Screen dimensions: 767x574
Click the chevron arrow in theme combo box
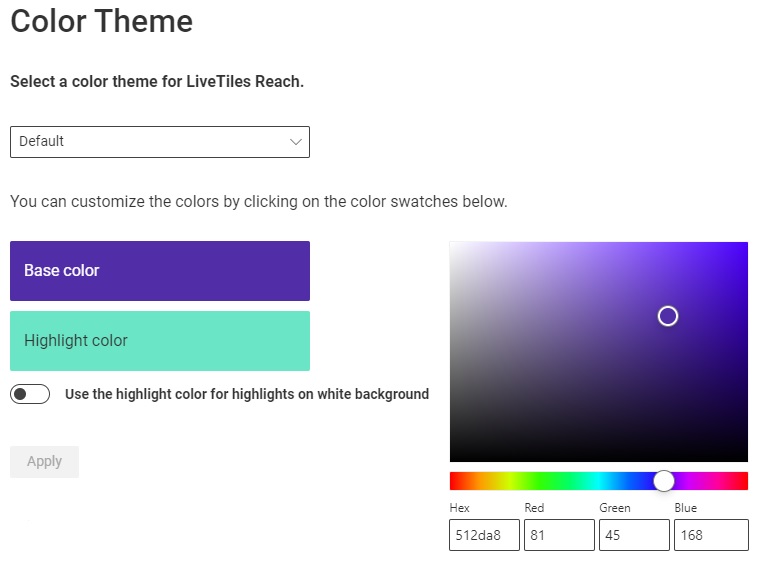(295, 142)
